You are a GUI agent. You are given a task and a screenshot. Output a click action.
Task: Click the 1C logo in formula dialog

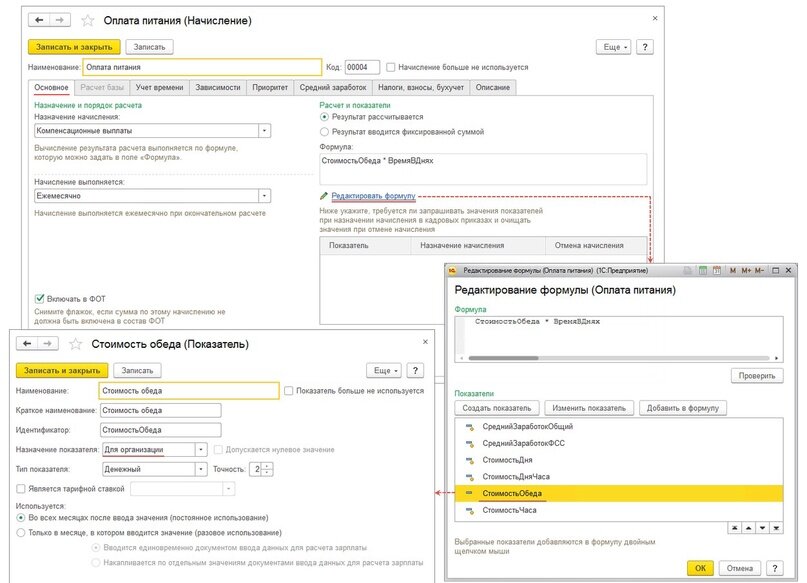pyautogui.click(x=452, y=270)
